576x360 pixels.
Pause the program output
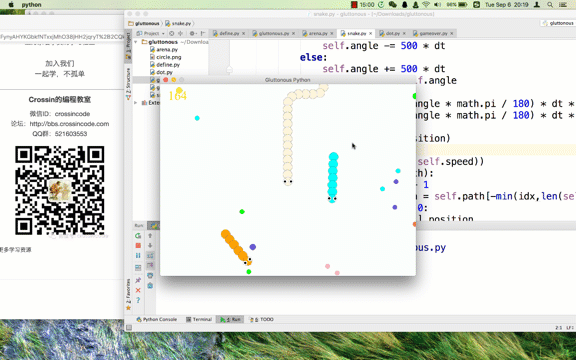click(138, 255)
